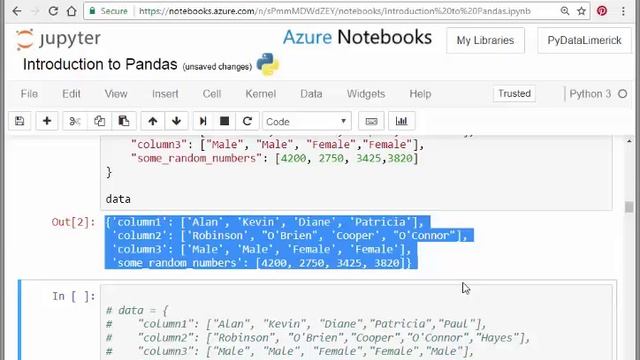The height and width of the screenshot is (360, 640).
Task: Open the View menu
Action: (116, 94)
